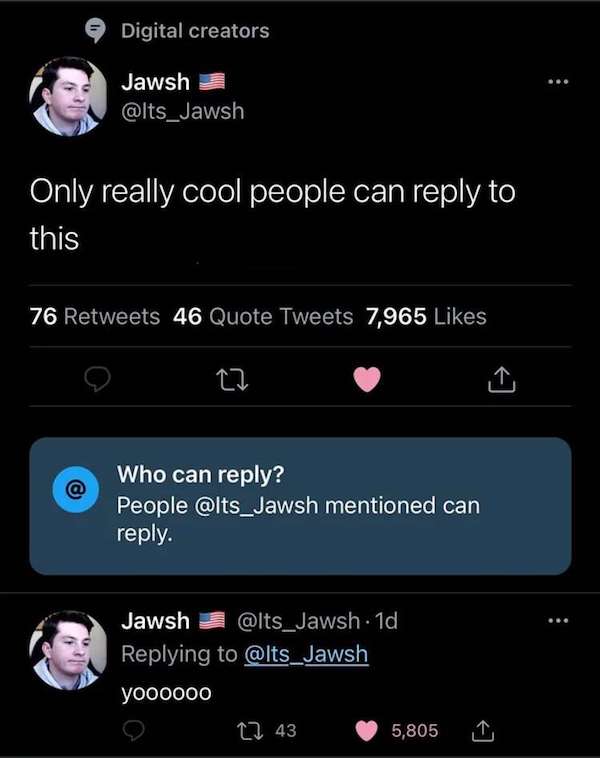This screenshot has width=600, height=758.
Task: Click the blue @ mention icon
Action: (75, 492)
